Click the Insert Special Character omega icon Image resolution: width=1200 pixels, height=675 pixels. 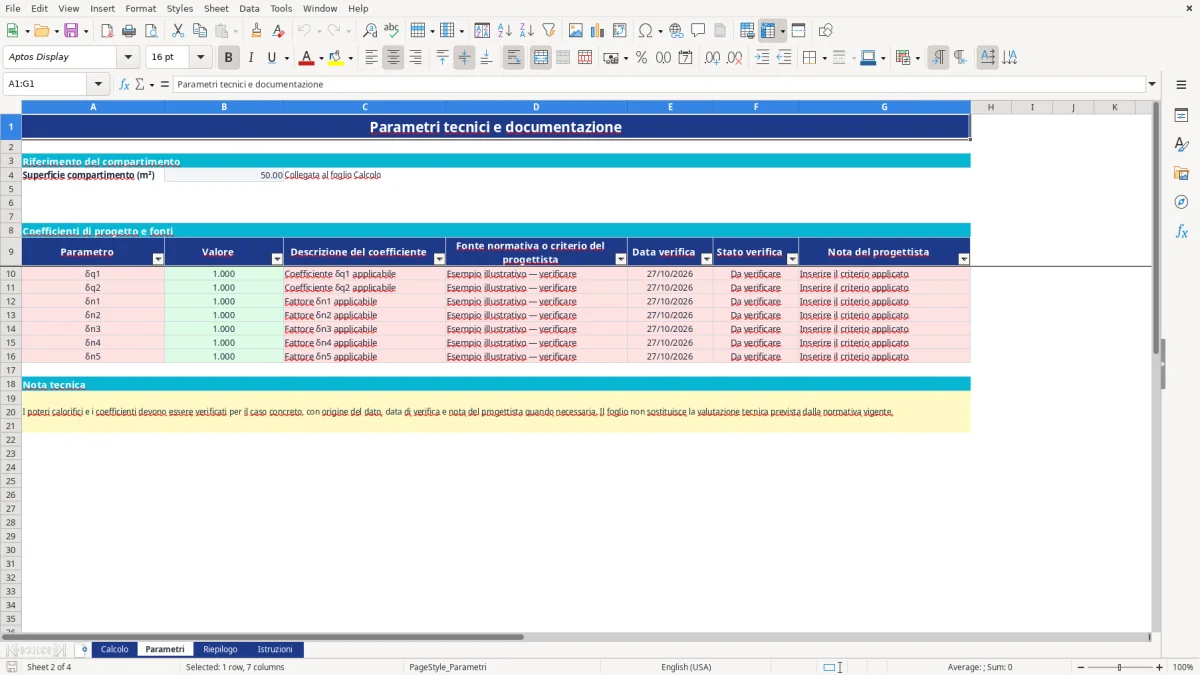click(x=645, y=31)
